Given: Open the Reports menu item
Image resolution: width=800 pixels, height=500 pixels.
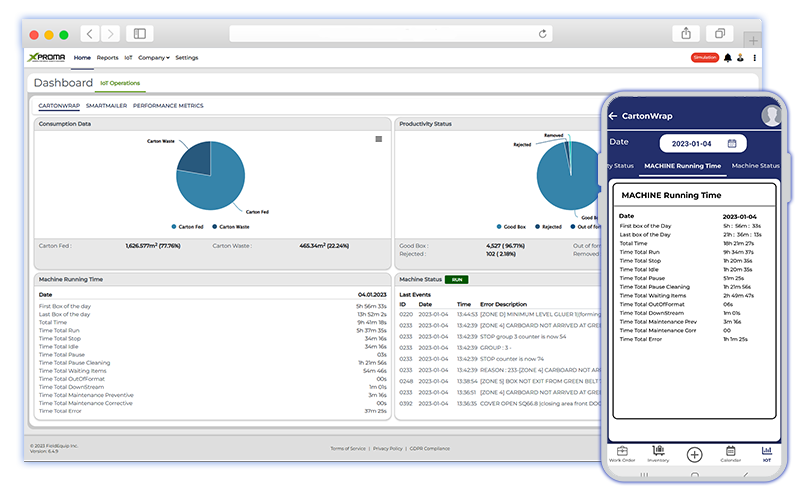Looking at the screenshot, I should pos(107,58).
